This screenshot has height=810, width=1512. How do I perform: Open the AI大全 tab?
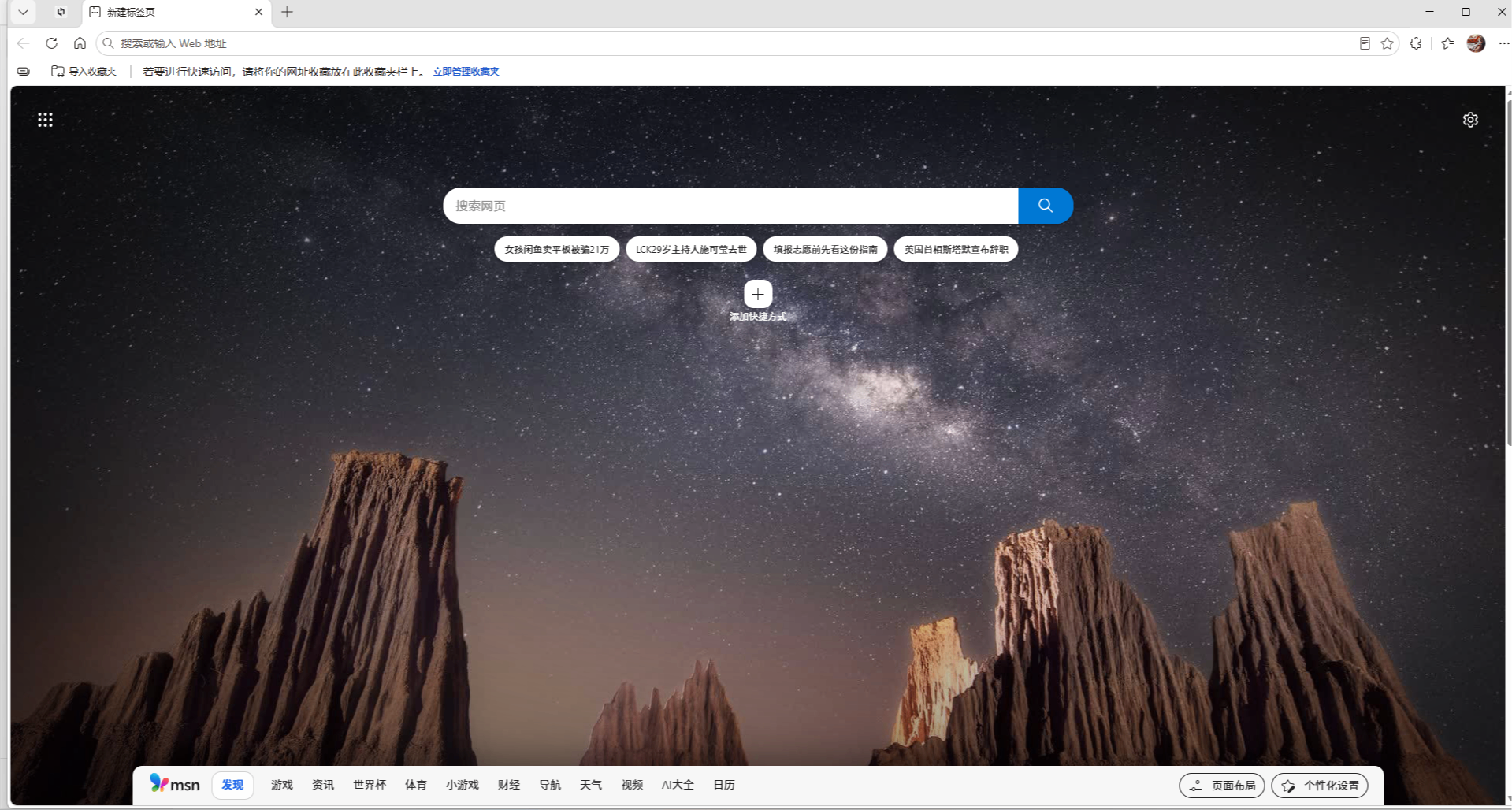[678, 785]
